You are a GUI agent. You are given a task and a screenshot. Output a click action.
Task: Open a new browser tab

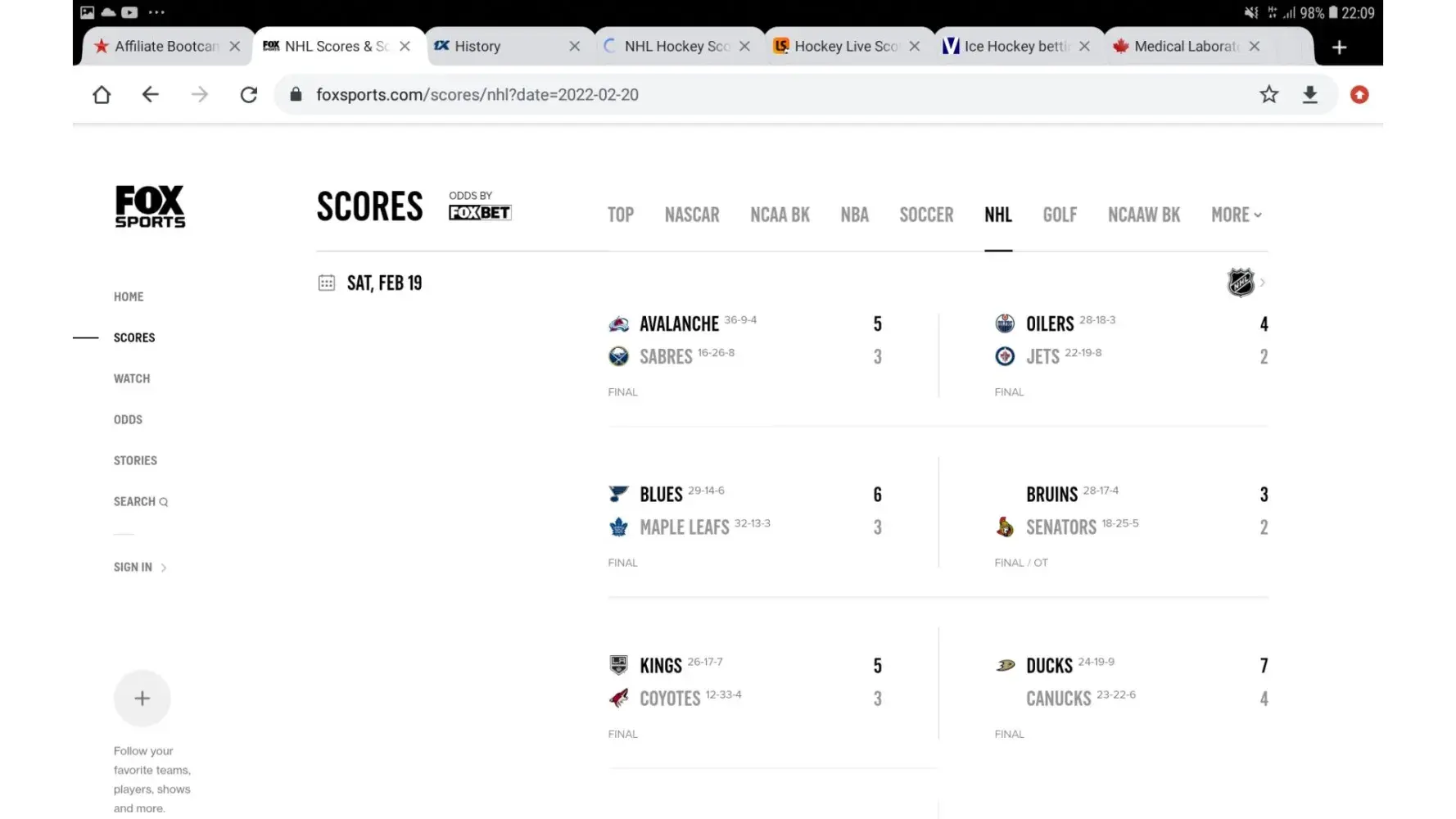1339,48
